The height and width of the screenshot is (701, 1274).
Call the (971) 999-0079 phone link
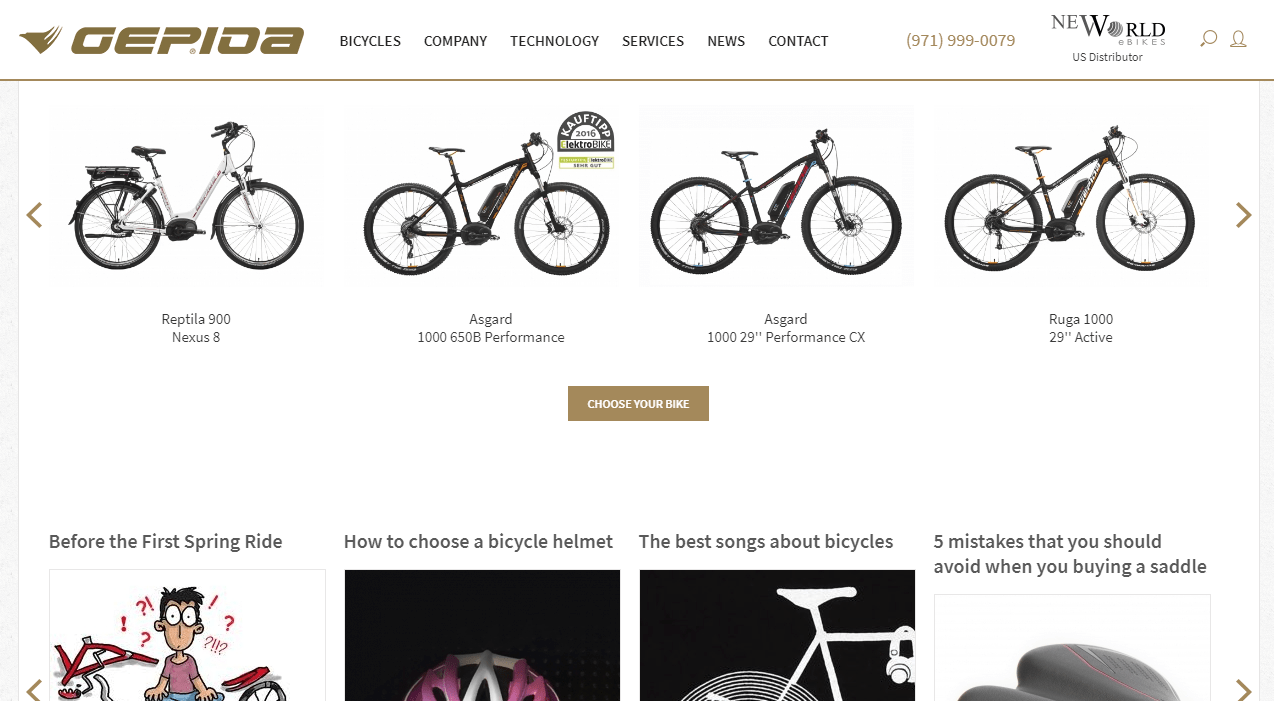(x=960, y=40)
